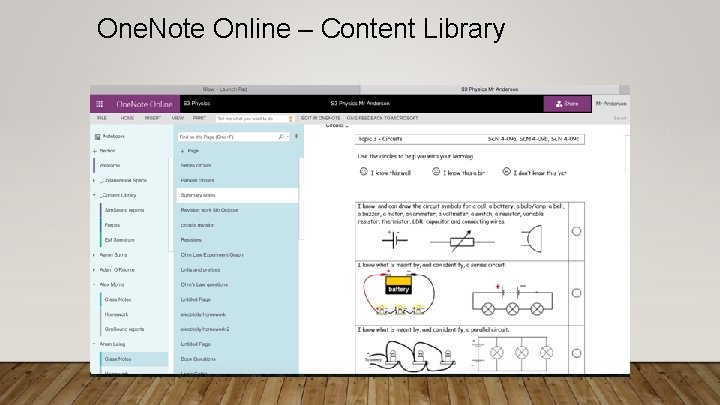Click the Share button
The width and height of the screenshot is (720, 405).
[x=567, y=104]
